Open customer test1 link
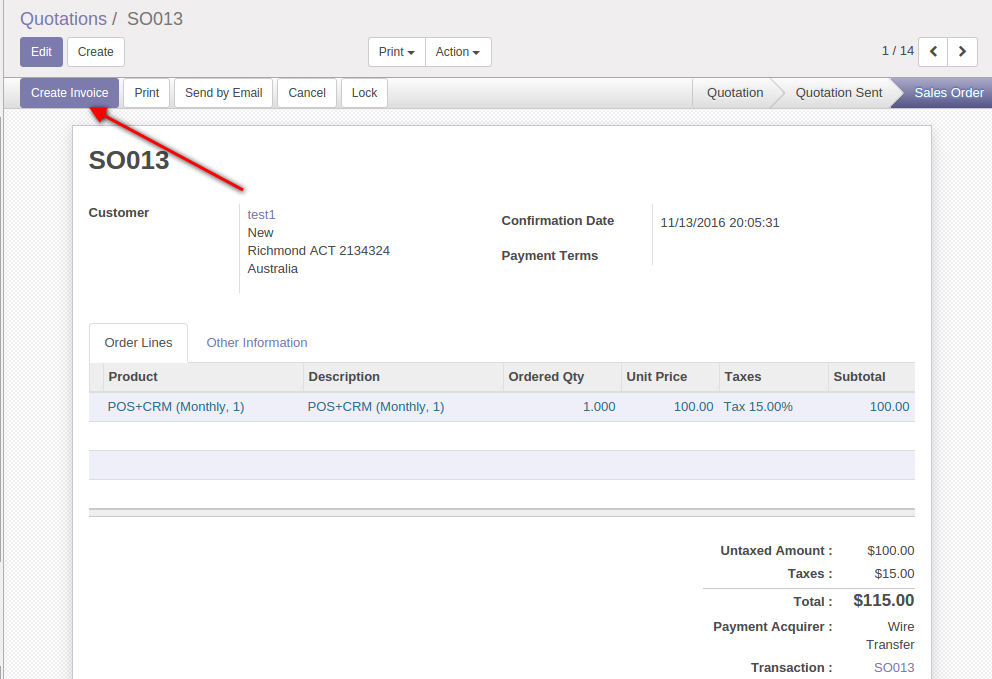The width and height of the screenshot is (992, 679). point(261,214)
